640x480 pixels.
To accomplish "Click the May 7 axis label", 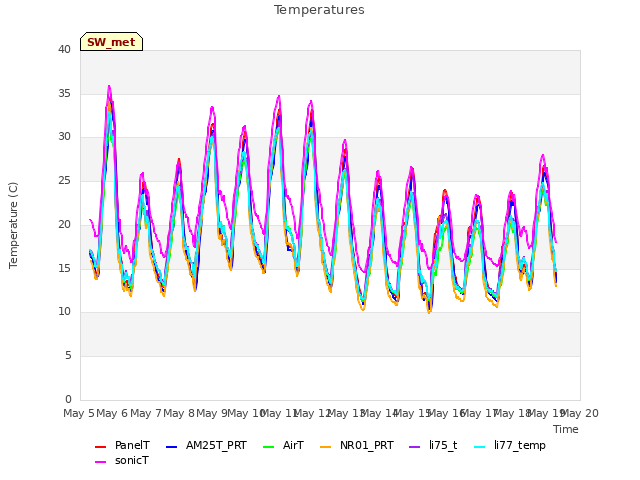I will coord(145,413).
